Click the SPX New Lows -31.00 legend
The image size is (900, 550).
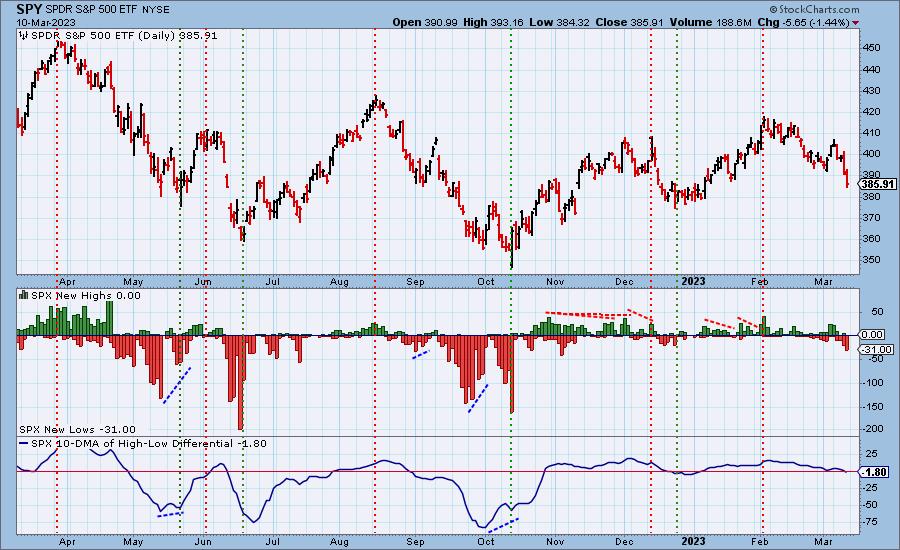point(77,429)
